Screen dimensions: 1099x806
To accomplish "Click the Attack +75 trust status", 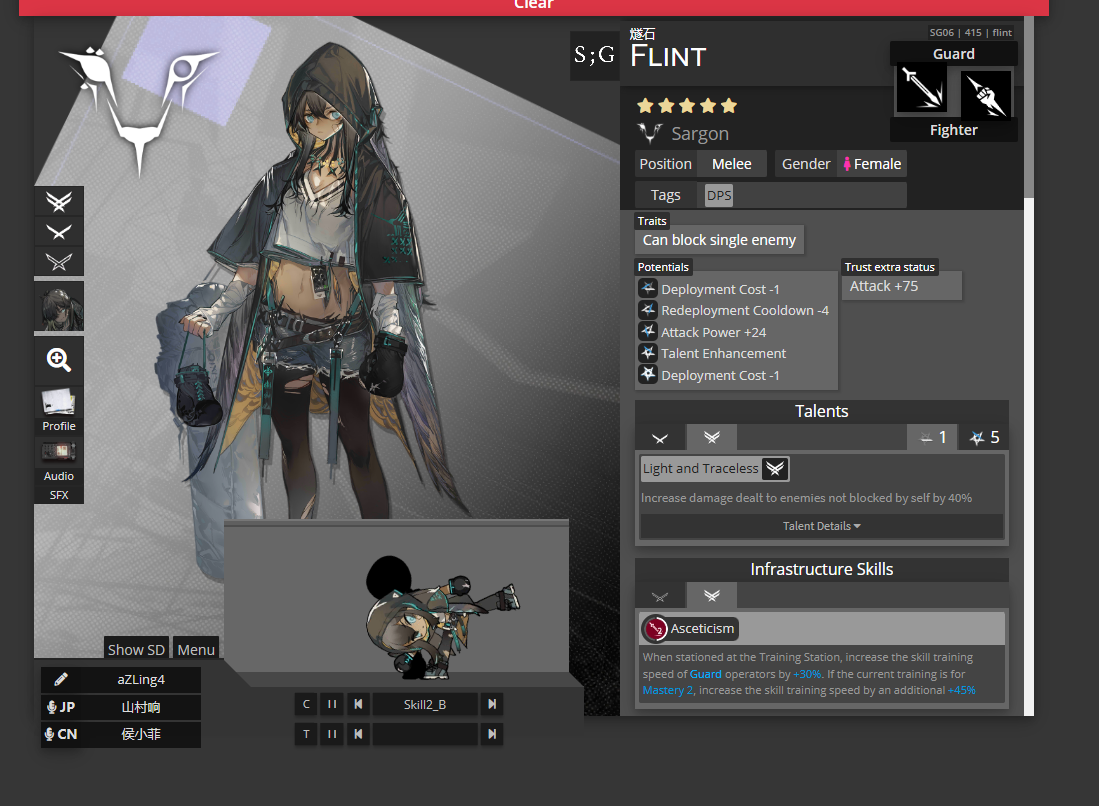I will (x=901, y=286).
